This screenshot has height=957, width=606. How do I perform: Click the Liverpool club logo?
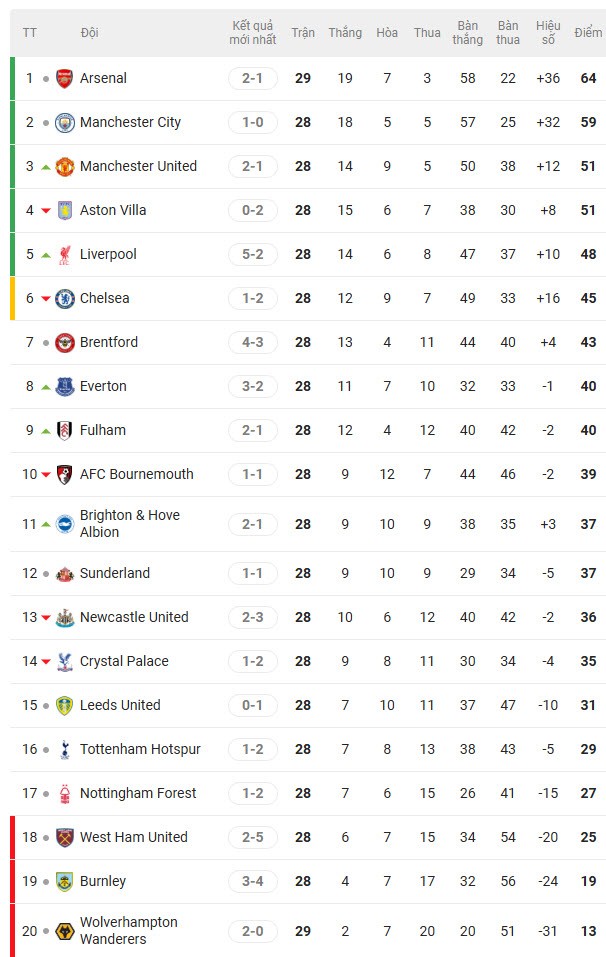(65, 254)
